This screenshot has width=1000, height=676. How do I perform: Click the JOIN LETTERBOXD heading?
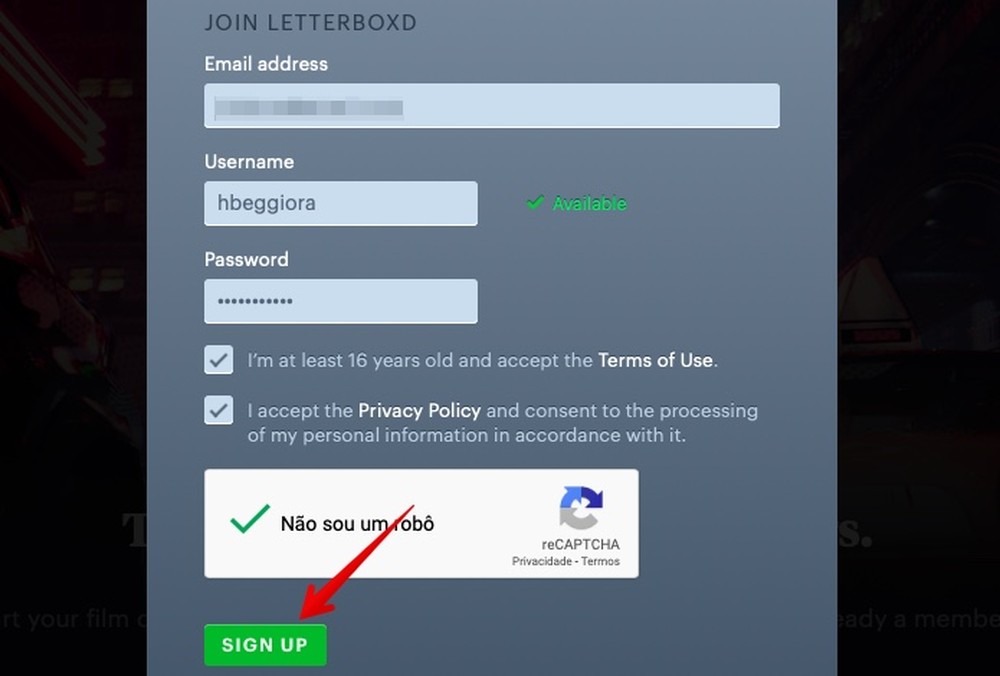point(310,22)
